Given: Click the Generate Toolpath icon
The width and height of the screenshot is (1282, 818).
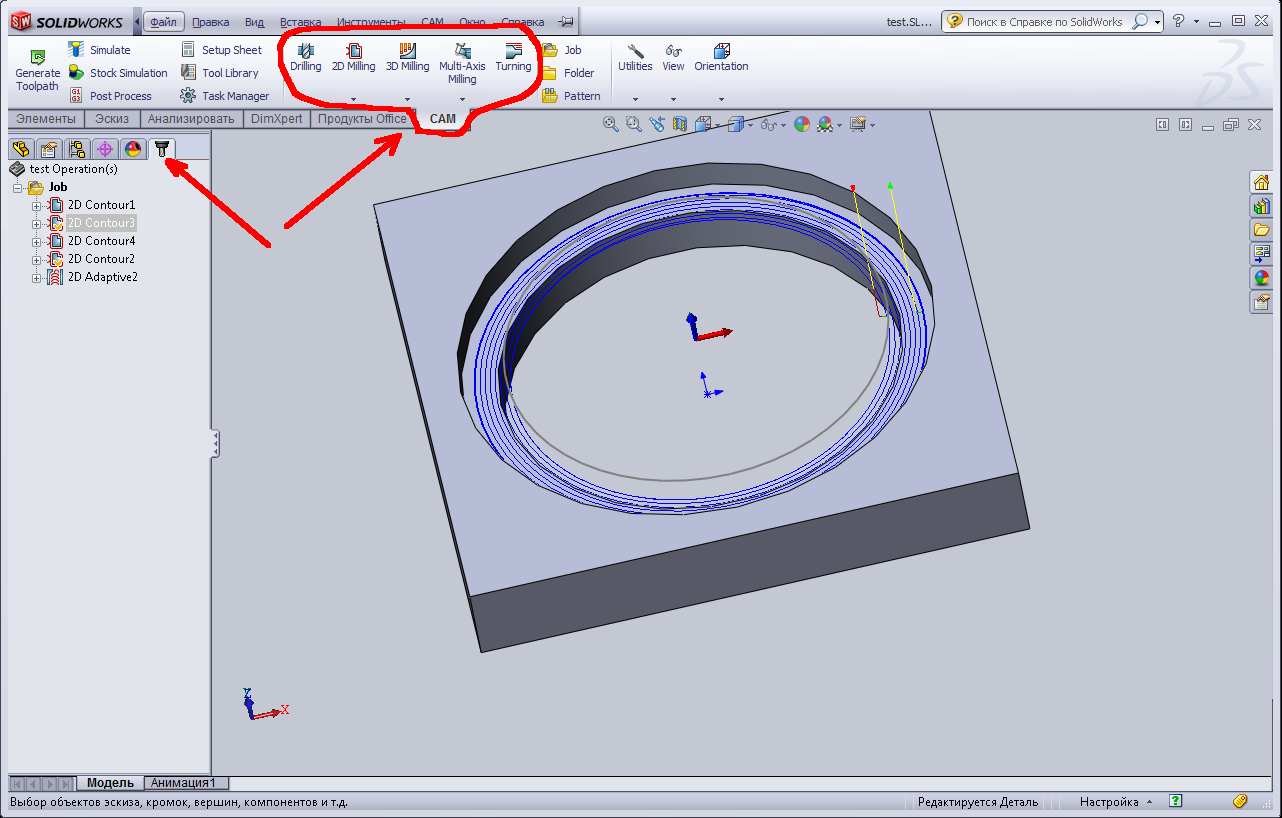Looking at the screenshot, I should tap(37, 57).
